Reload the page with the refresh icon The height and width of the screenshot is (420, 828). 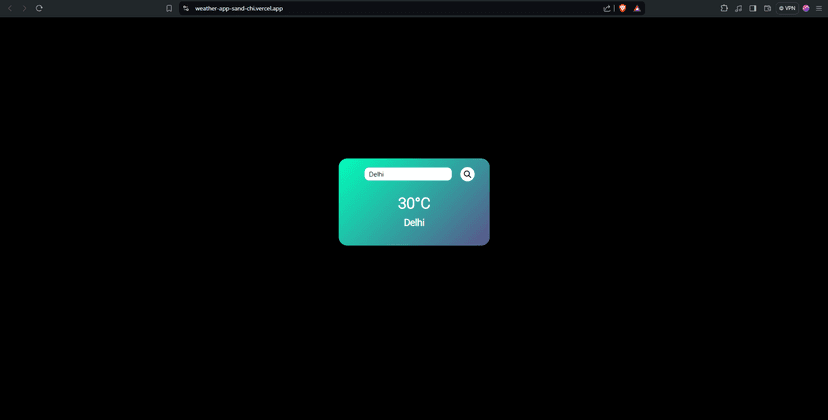tap(39, 8)
